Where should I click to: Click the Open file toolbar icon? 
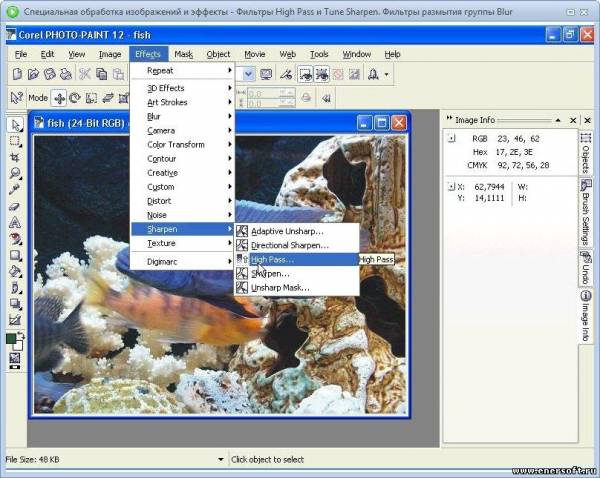pyautogui.click(x=33, y=74)
